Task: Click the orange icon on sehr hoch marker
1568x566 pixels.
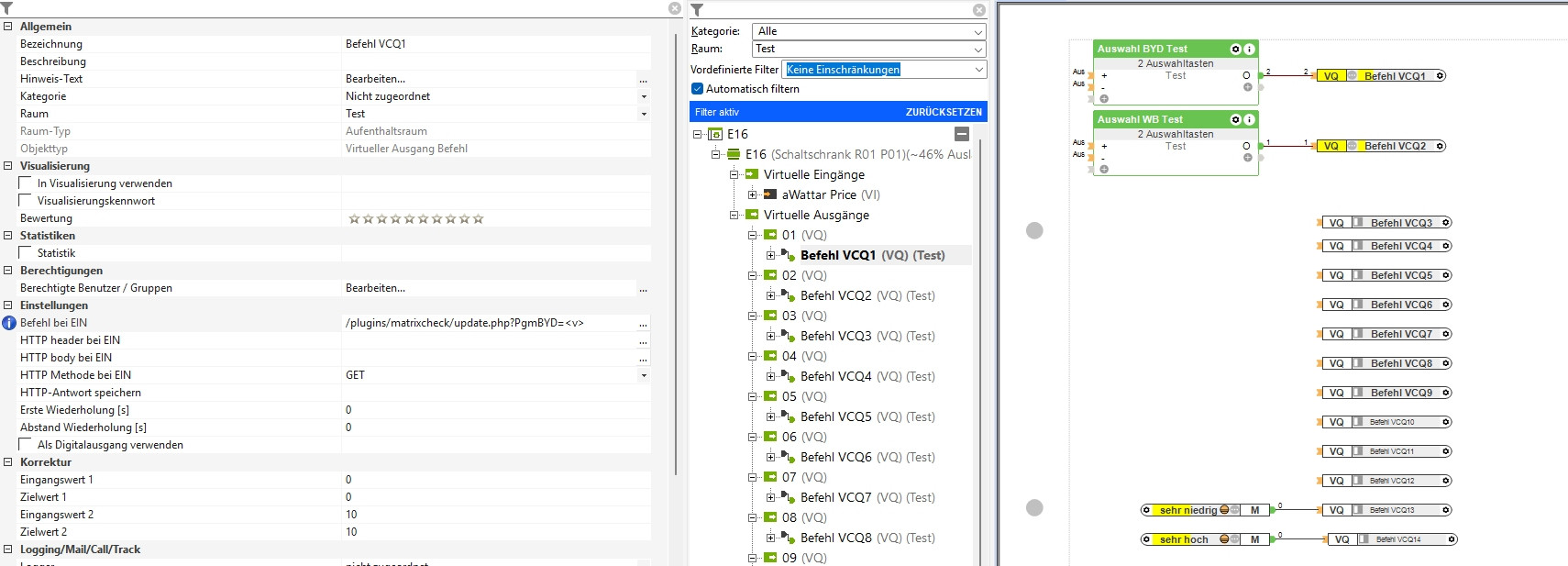Action: (1224, 539)
